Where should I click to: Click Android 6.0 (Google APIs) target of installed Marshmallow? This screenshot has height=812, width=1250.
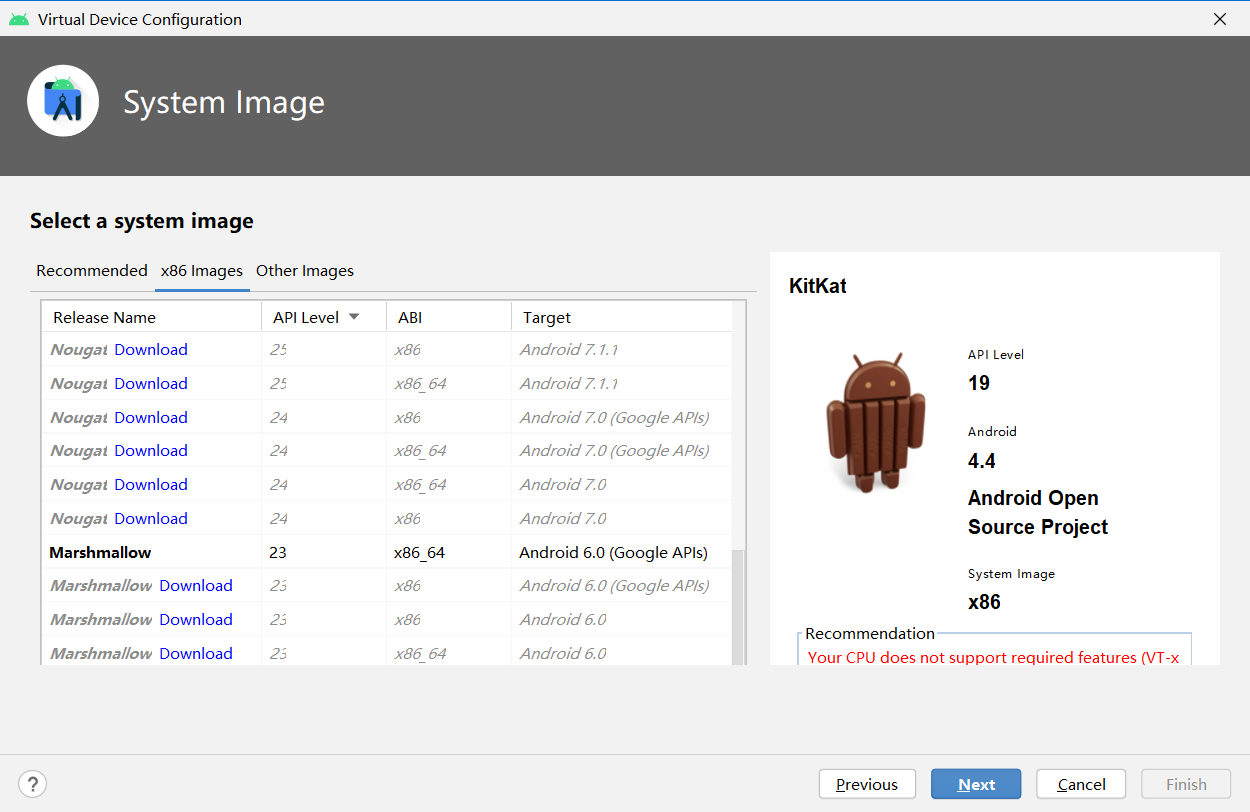click(x=614, y=552)
